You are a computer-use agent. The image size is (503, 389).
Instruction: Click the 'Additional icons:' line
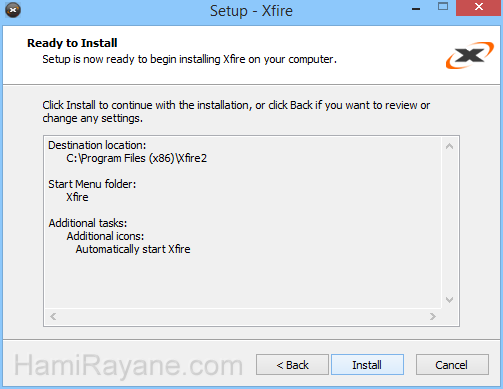(x=105, y=236)
